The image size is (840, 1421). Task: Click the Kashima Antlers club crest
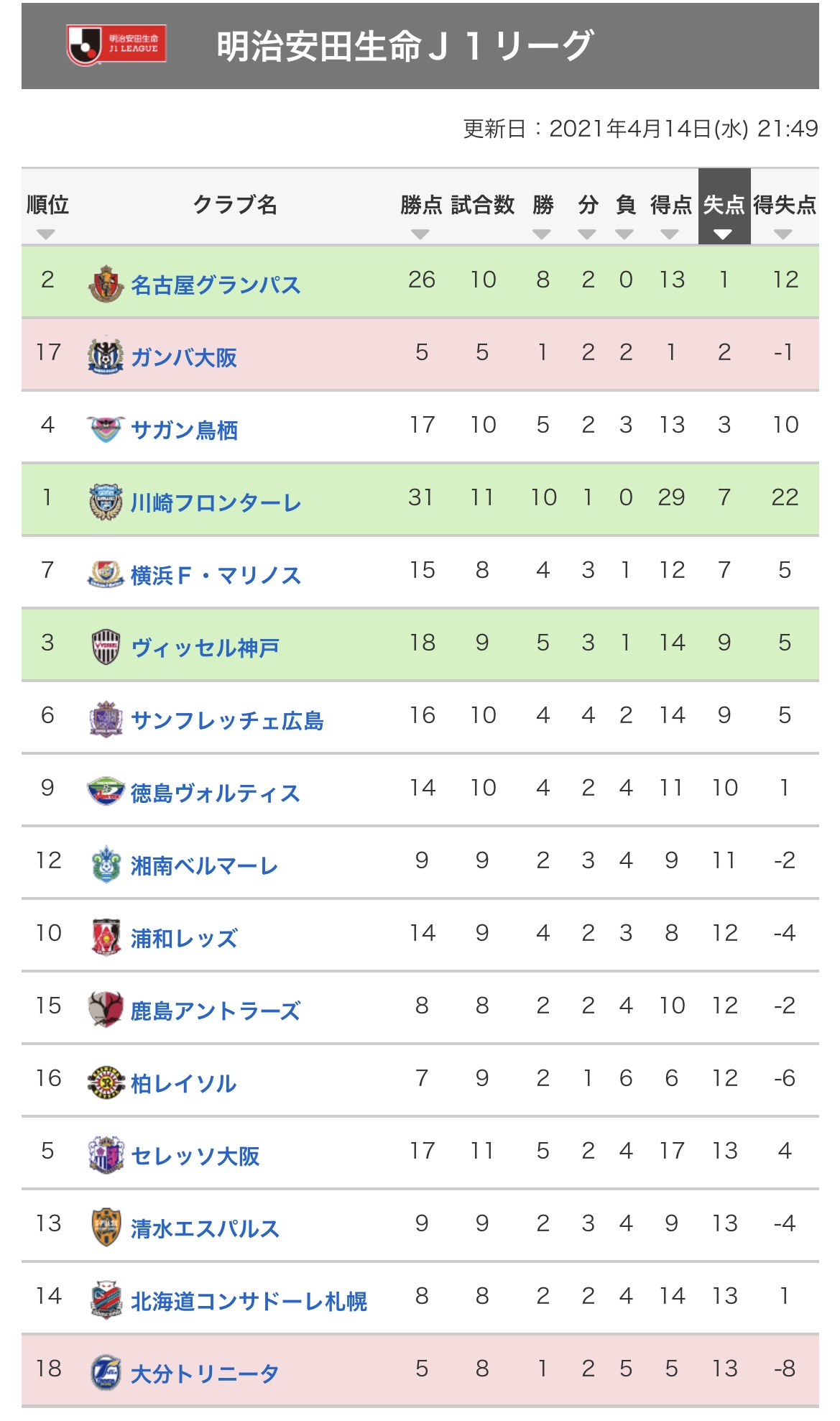[106, 1010]
